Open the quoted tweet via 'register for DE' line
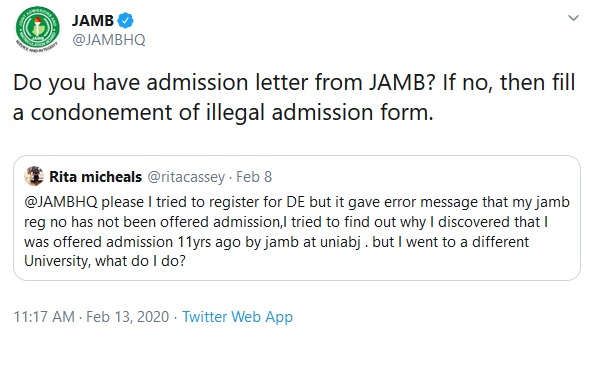 pyautogui.click(x=297, y=202)
